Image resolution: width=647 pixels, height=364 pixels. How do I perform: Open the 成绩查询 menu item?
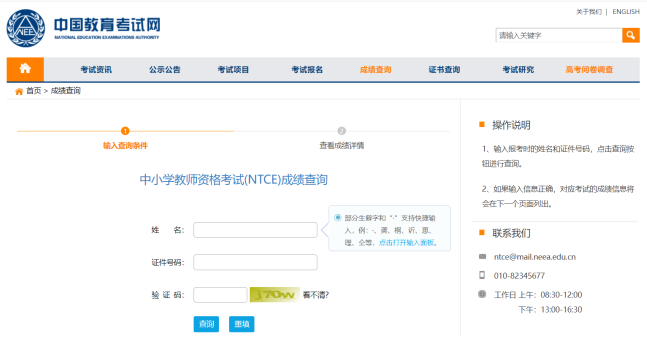click(375, 69)
